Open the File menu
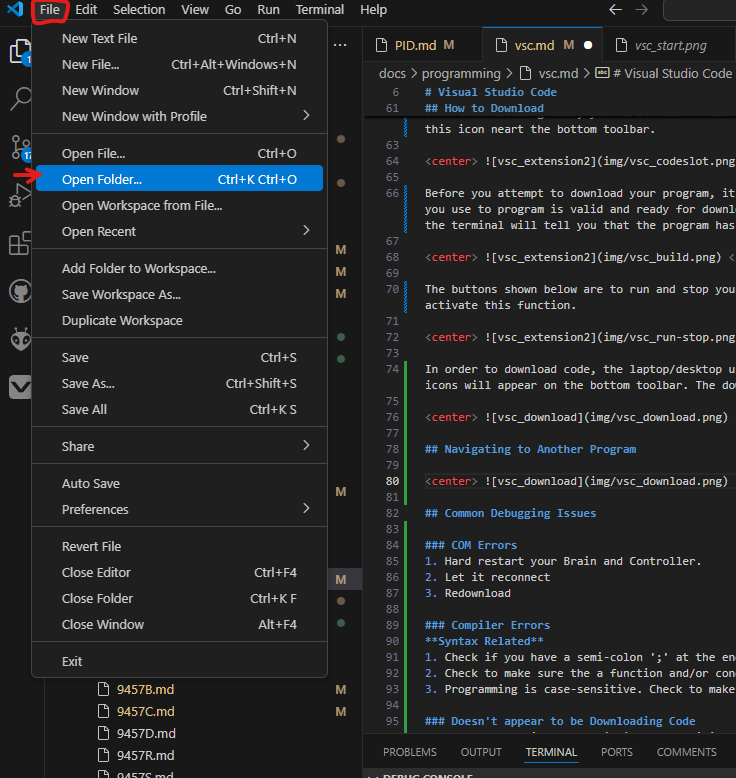736x778 pixels. pos(50,9)
